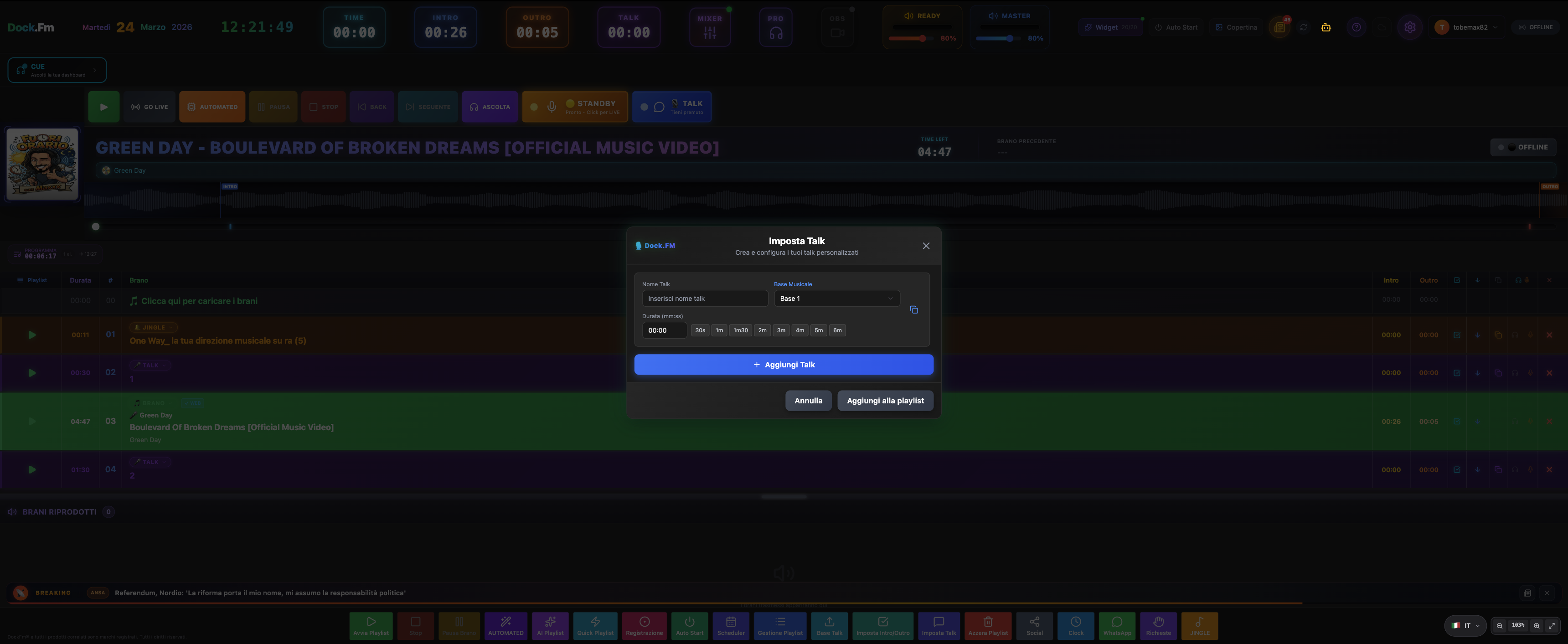The height and width of the screenshot is (644, 1568).
Task: Delete the One Way jingle row
Action: [1549, 335]
